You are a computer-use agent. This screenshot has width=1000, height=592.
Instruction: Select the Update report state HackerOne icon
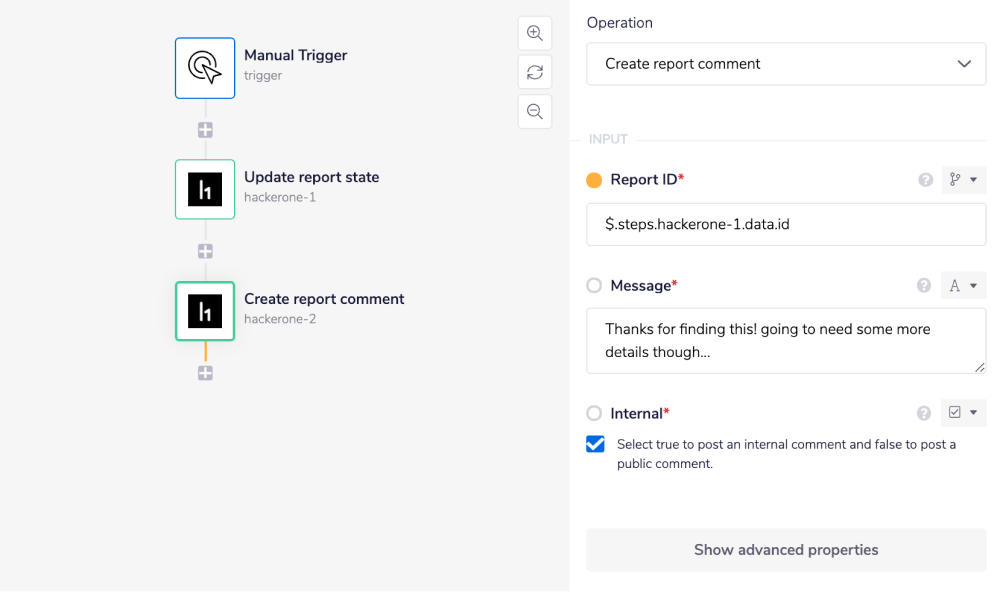(205, 190)
